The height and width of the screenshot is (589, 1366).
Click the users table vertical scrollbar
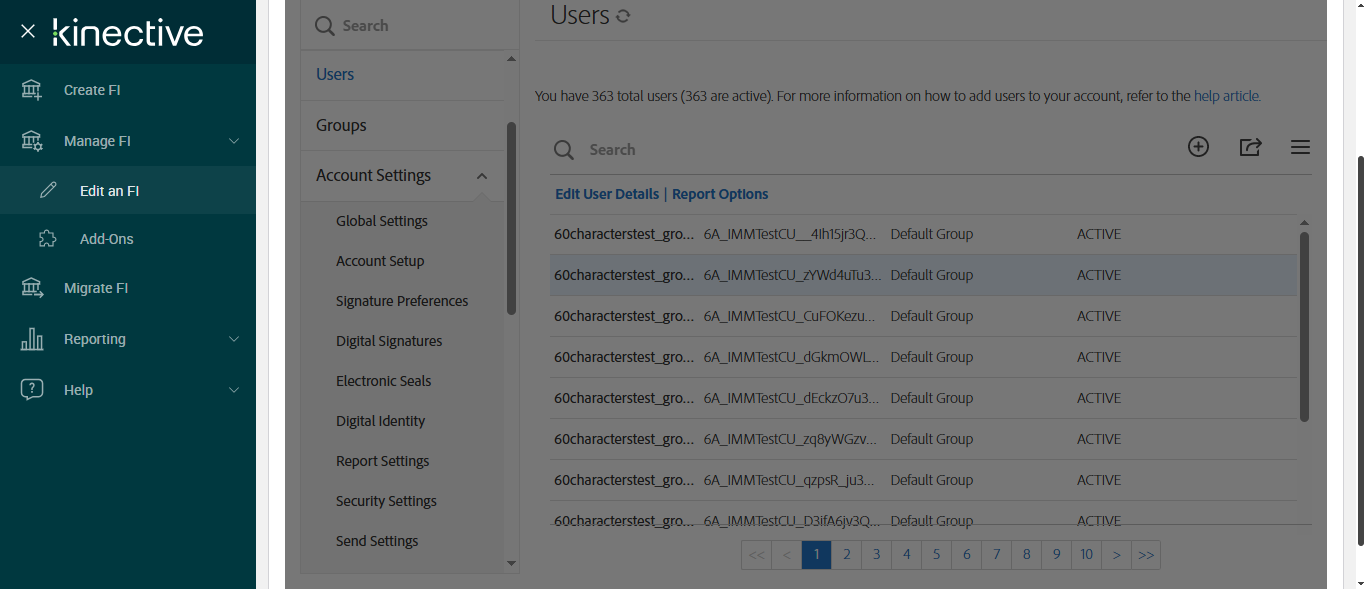[x=1304, y=326]
